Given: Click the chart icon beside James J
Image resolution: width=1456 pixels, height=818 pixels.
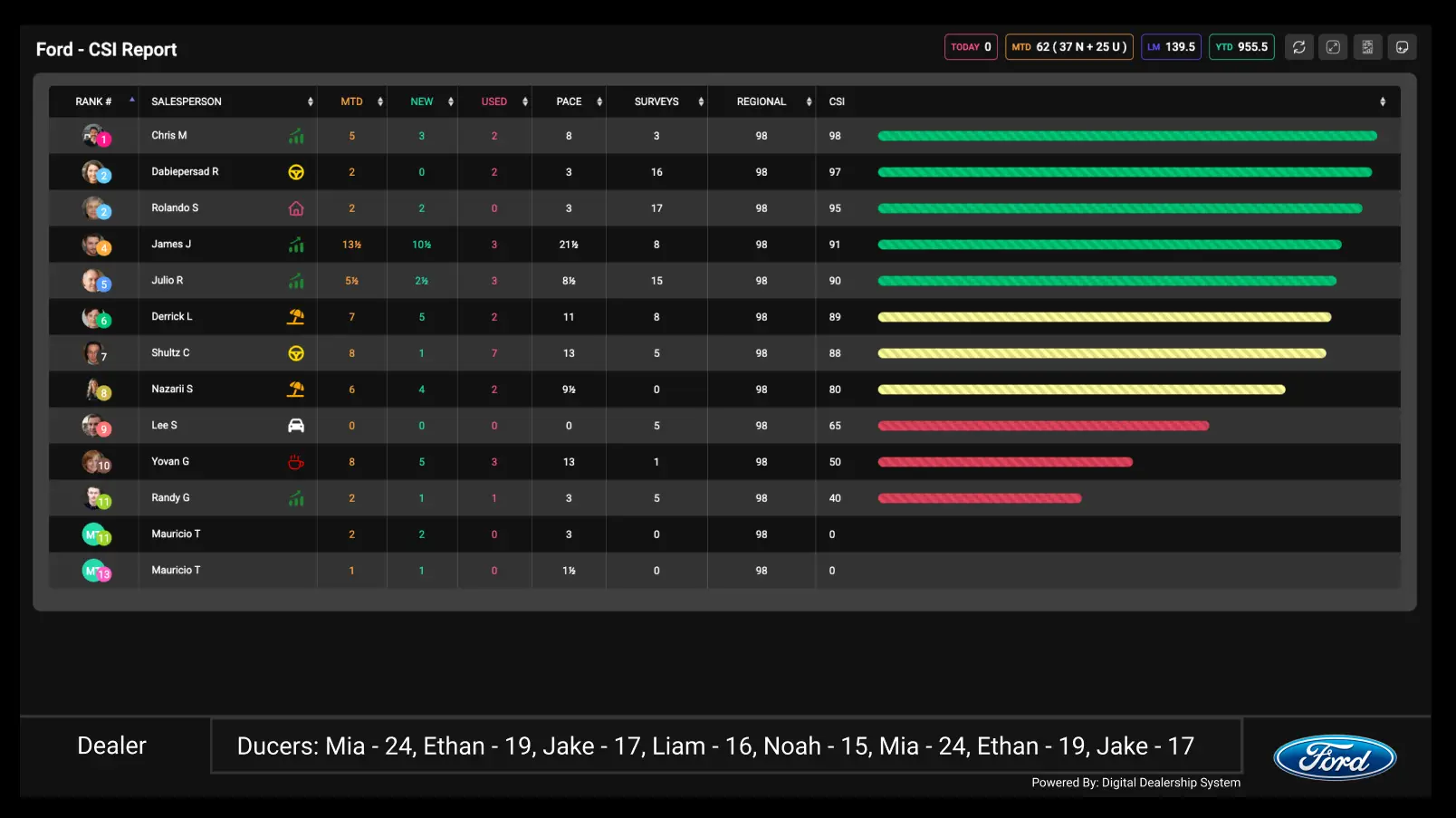Looking at the screenshot, I should pyautogui.click(x=296, y=245).
